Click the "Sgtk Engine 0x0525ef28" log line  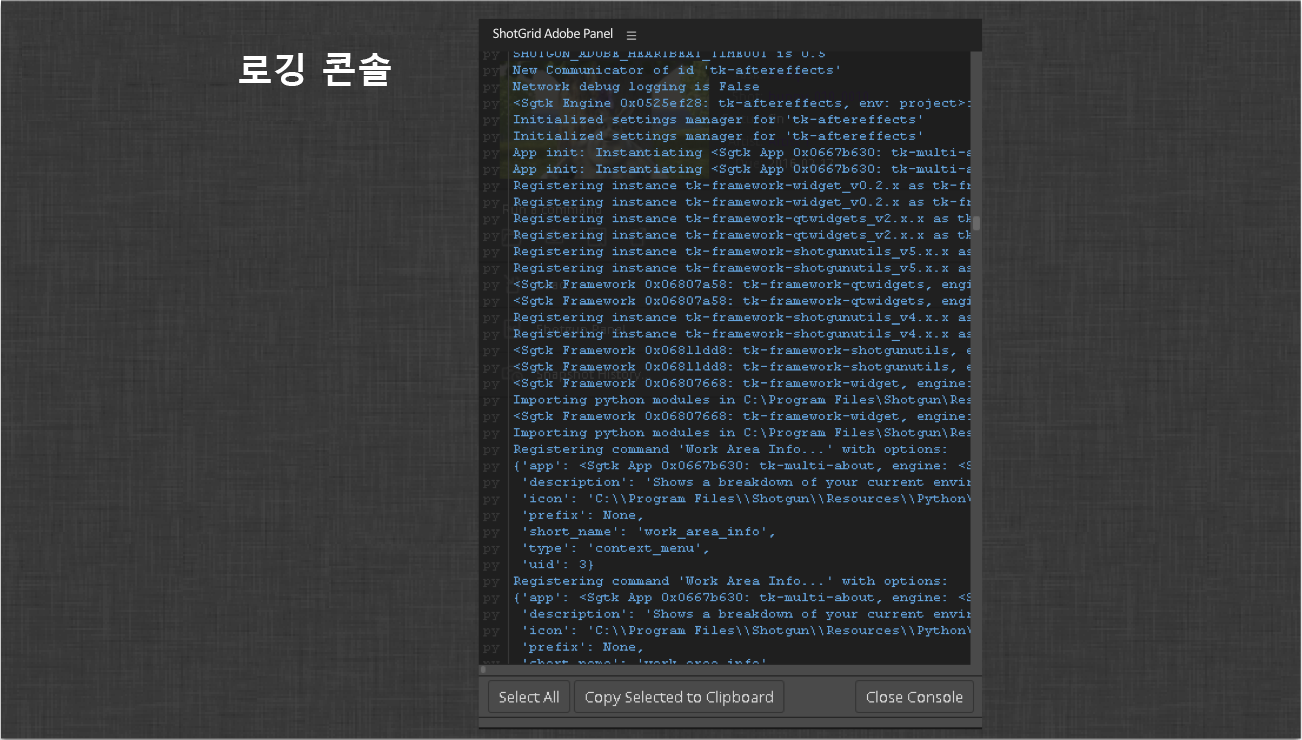pyautogui.click(x=741, y=103)
